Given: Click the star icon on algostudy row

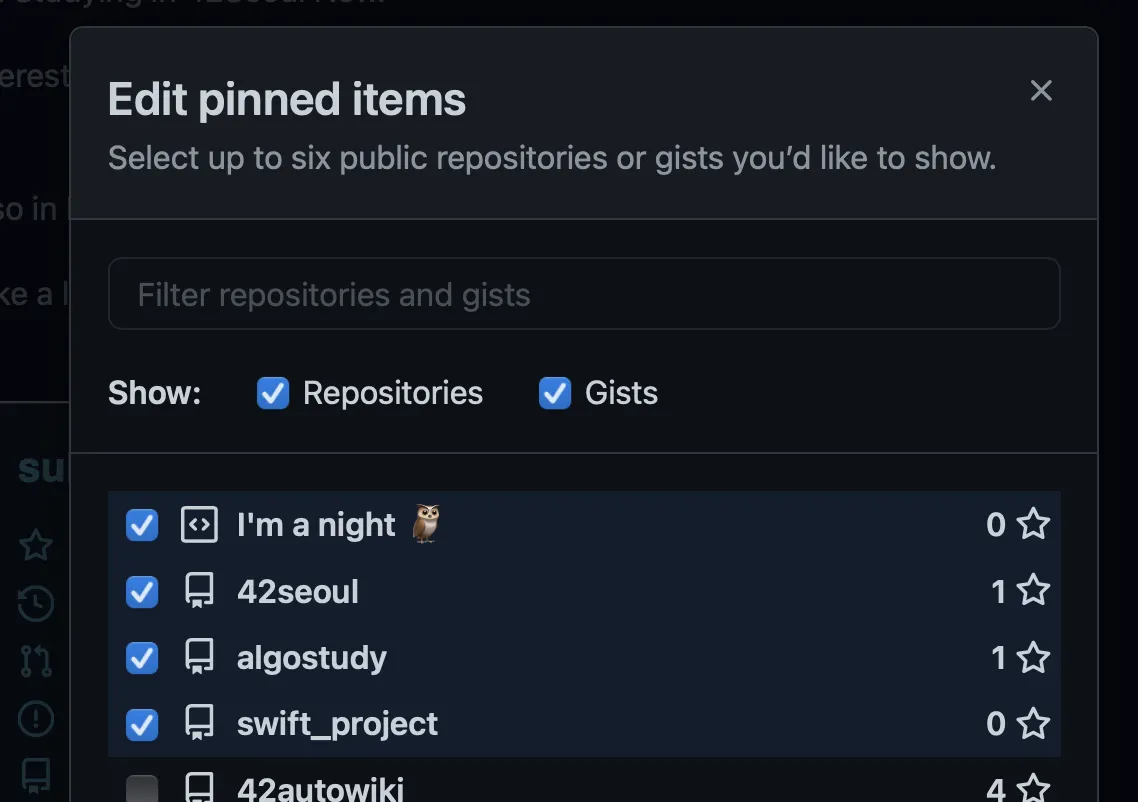Looking at the screenshot, I should tap(1033, 657).
